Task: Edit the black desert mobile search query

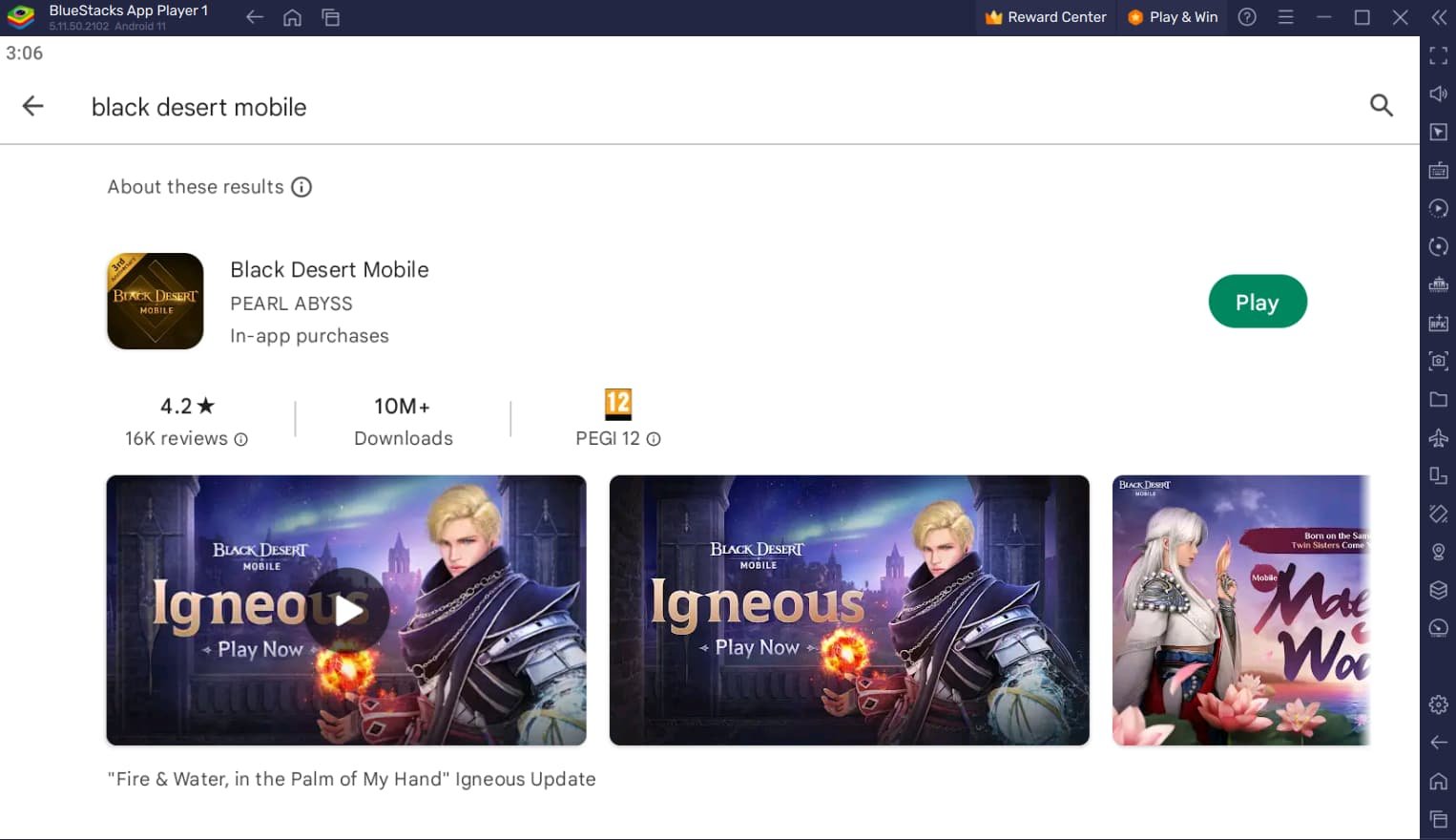Action: pos(198,107)
